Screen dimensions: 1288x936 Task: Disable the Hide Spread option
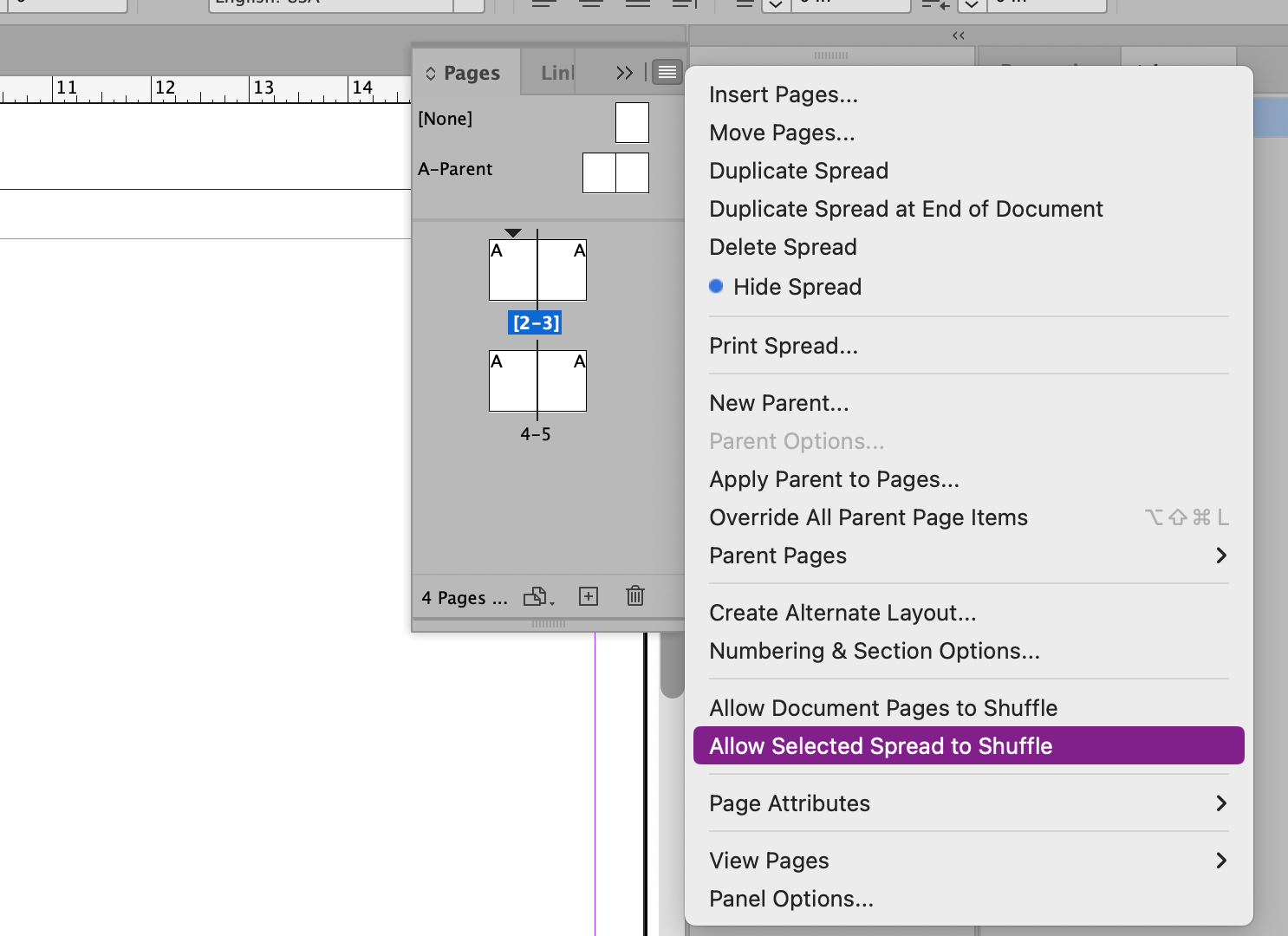[797, 286]
